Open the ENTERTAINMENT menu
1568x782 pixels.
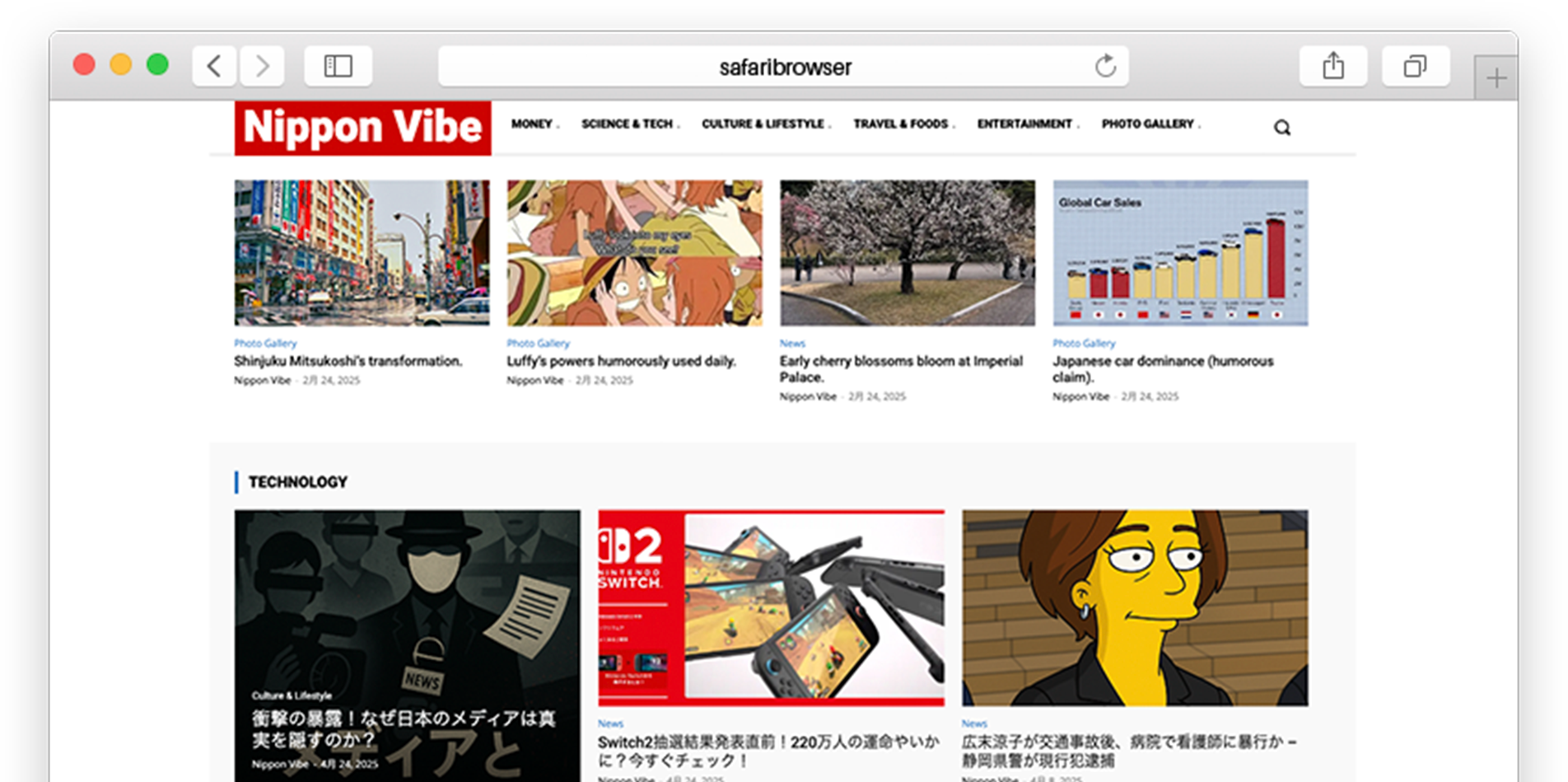tap(1024, 124)
